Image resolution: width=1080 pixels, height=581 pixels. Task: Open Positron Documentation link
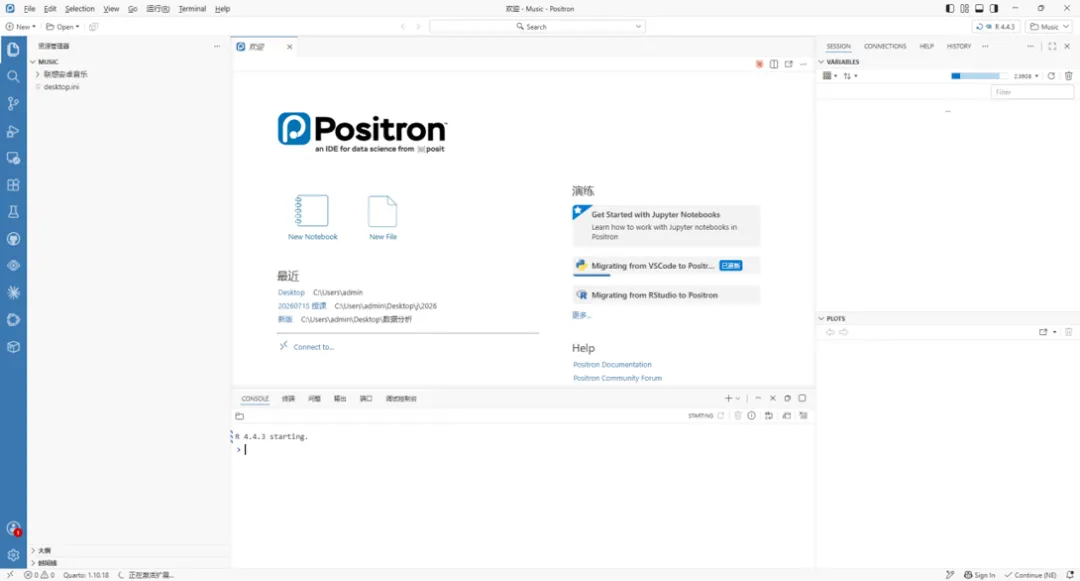(612, 365)
